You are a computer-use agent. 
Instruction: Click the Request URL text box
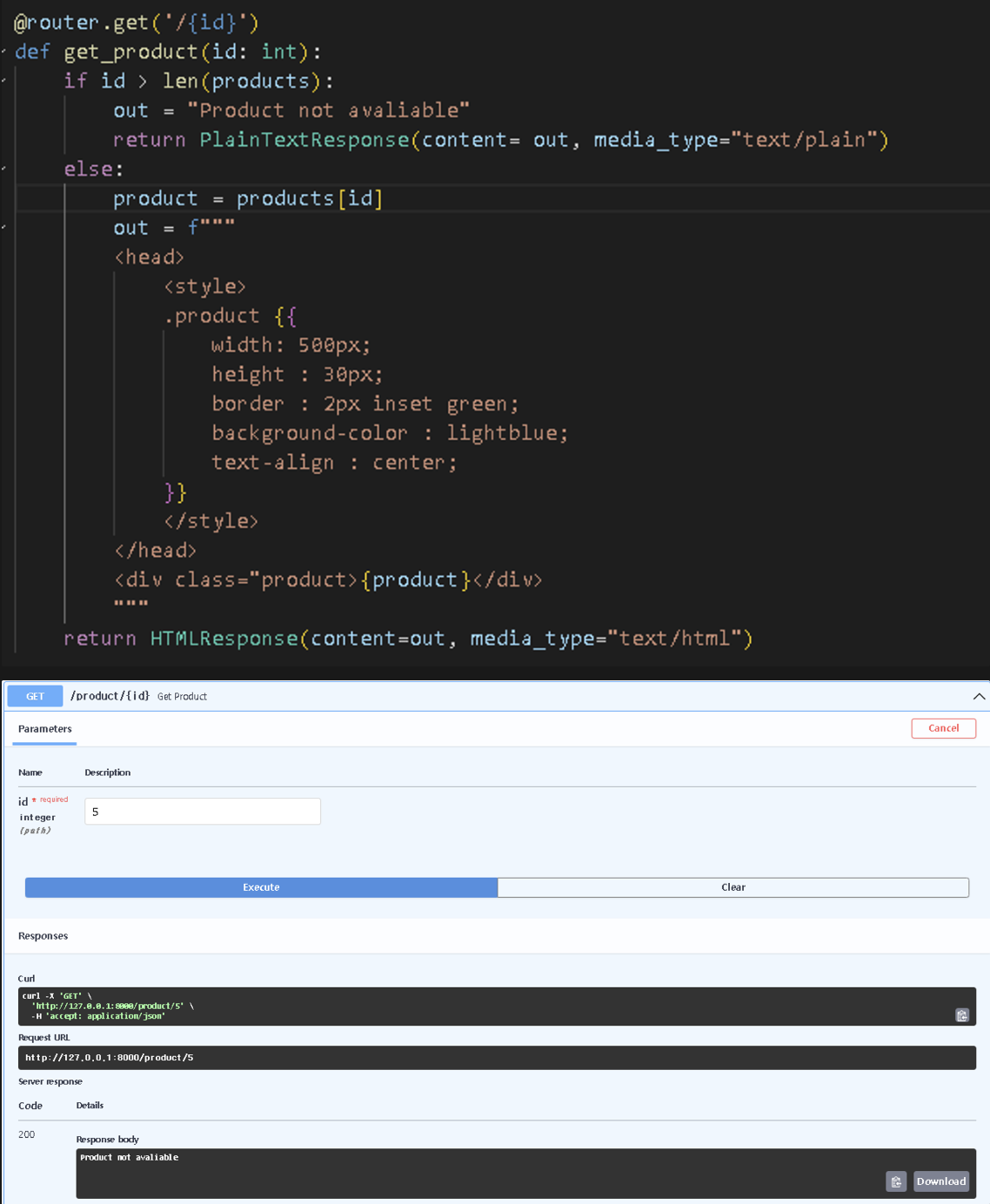point(496,1058)
